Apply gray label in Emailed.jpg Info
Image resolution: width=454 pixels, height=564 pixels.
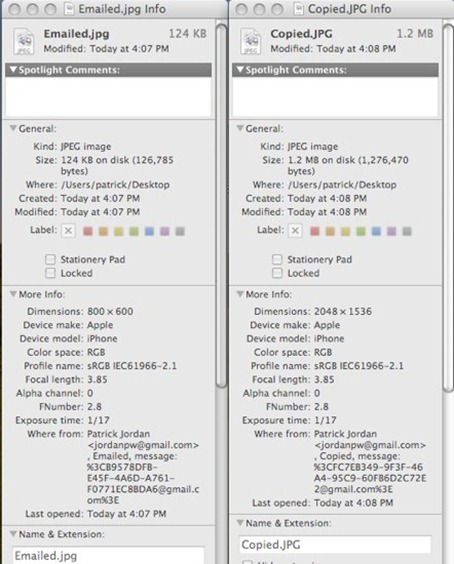(x=180, y=231)
